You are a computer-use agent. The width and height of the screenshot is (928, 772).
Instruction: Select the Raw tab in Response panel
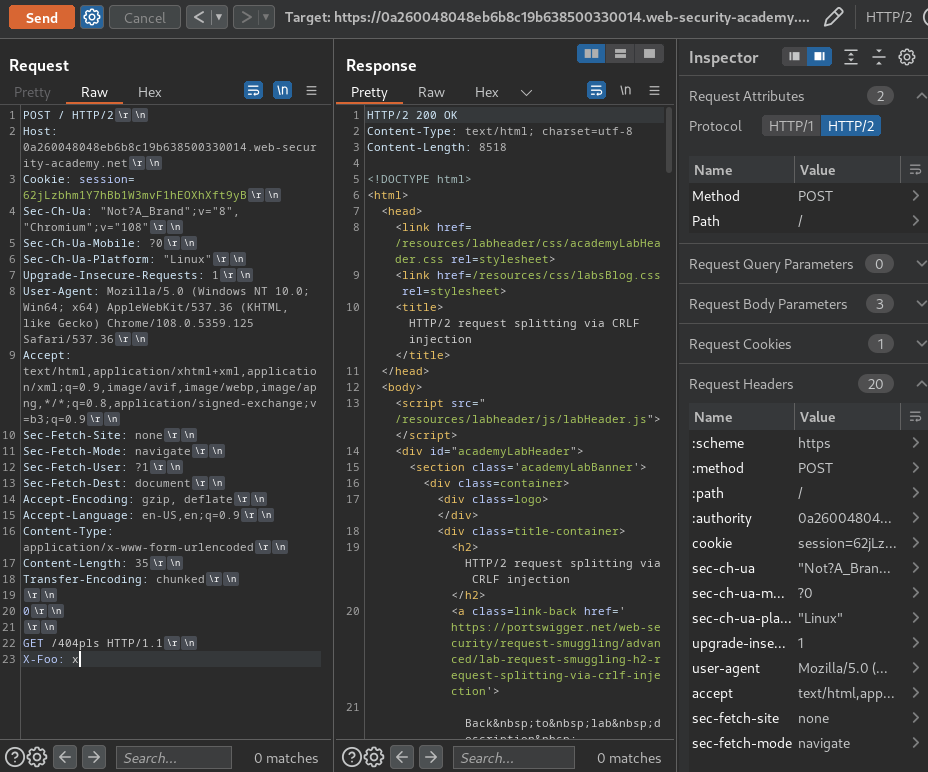coord(431,92)
